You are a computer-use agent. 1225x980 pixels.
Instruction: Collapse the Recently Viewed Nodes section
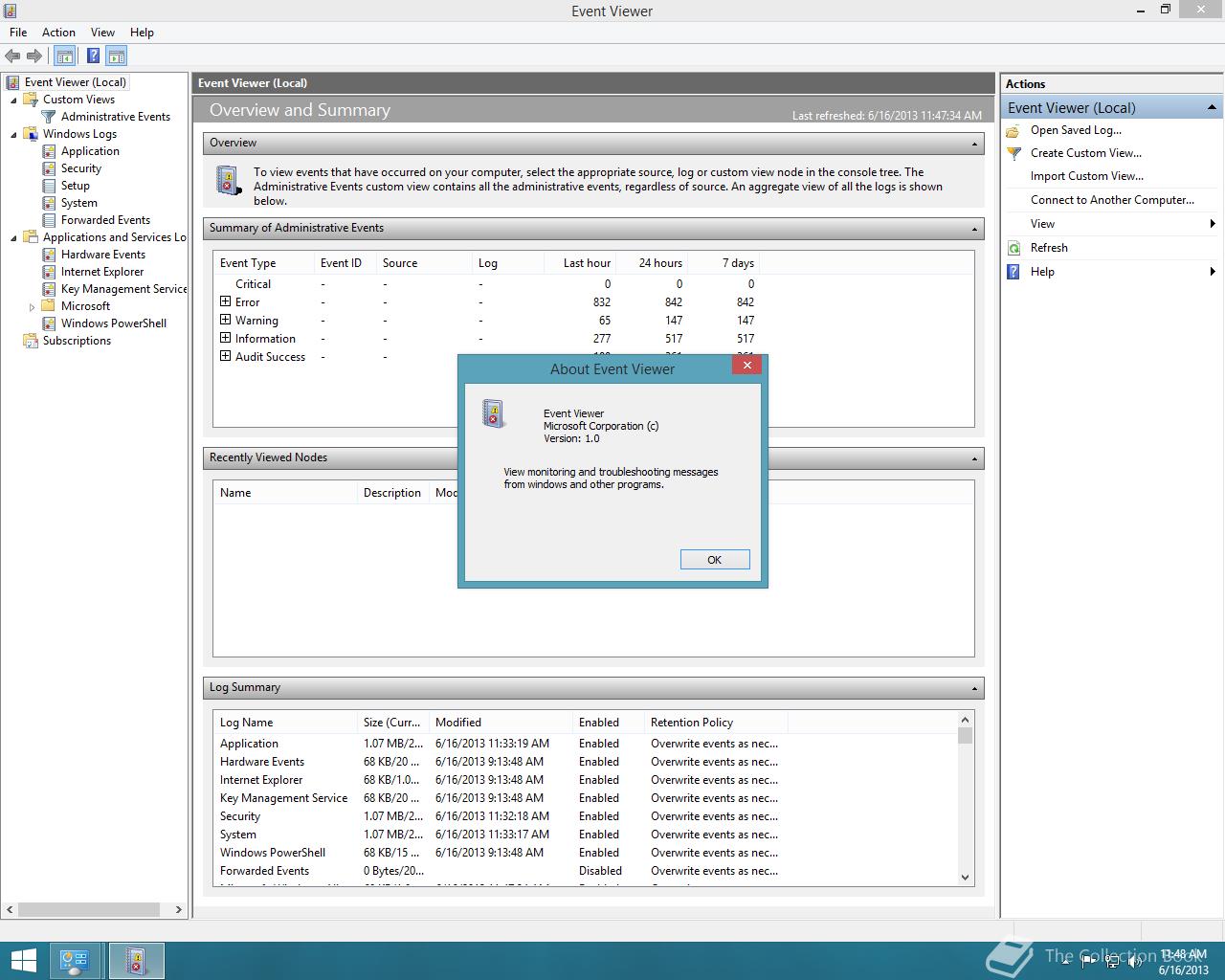[974, 458]
